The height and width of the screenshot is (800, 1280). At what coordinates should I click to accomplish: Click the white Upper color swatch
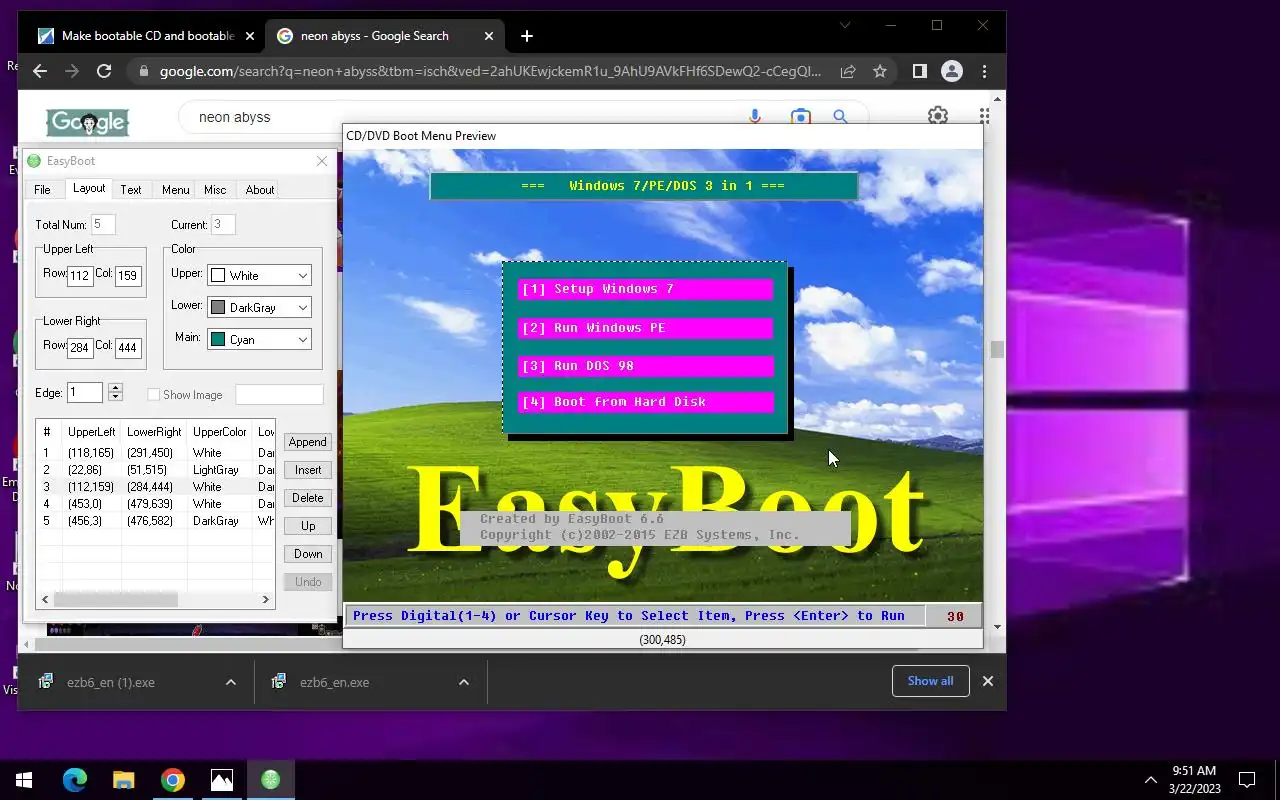pyautogui.click(x=218, y=275)
